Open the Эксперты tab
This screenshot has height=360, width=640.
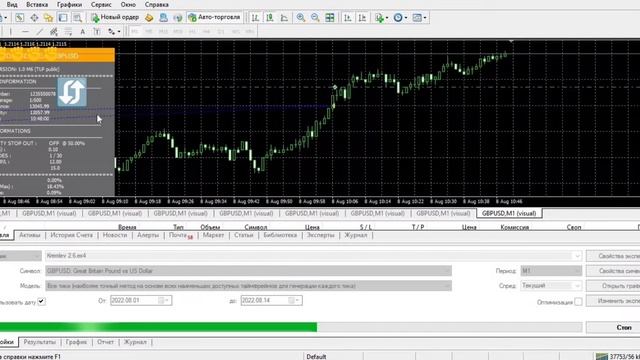coord(320,235)
